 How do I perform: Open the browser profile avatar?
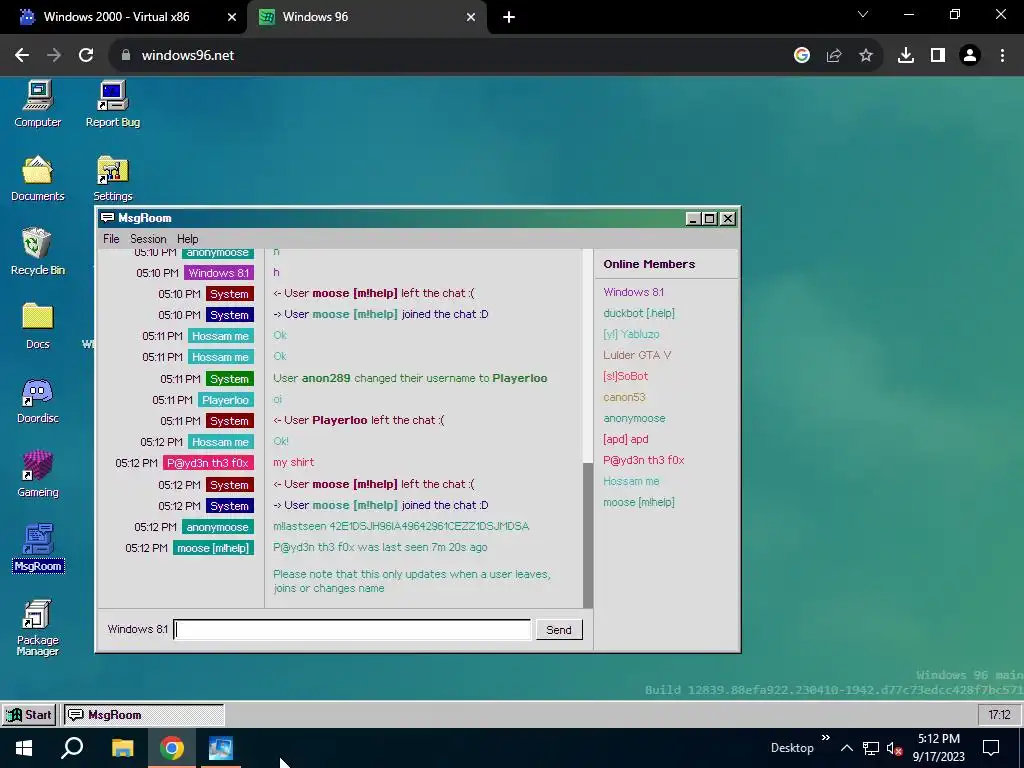pyautogui.click(x=970, y=55)
